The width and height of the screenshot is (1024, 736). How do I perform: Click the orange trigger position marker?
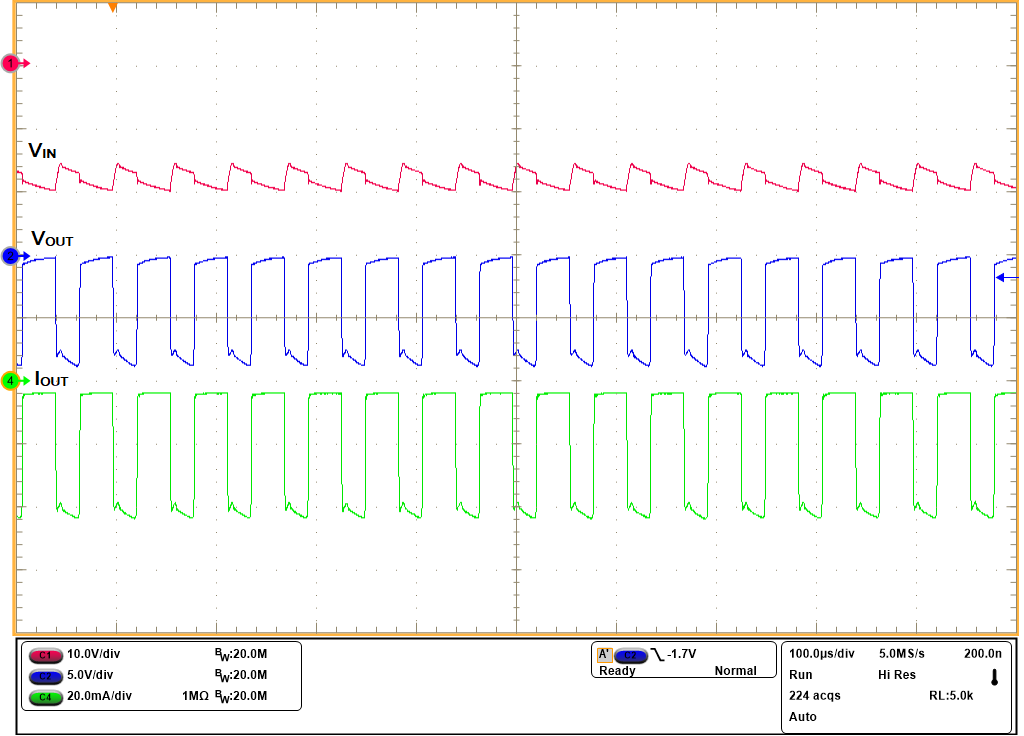tap(113, 8)
